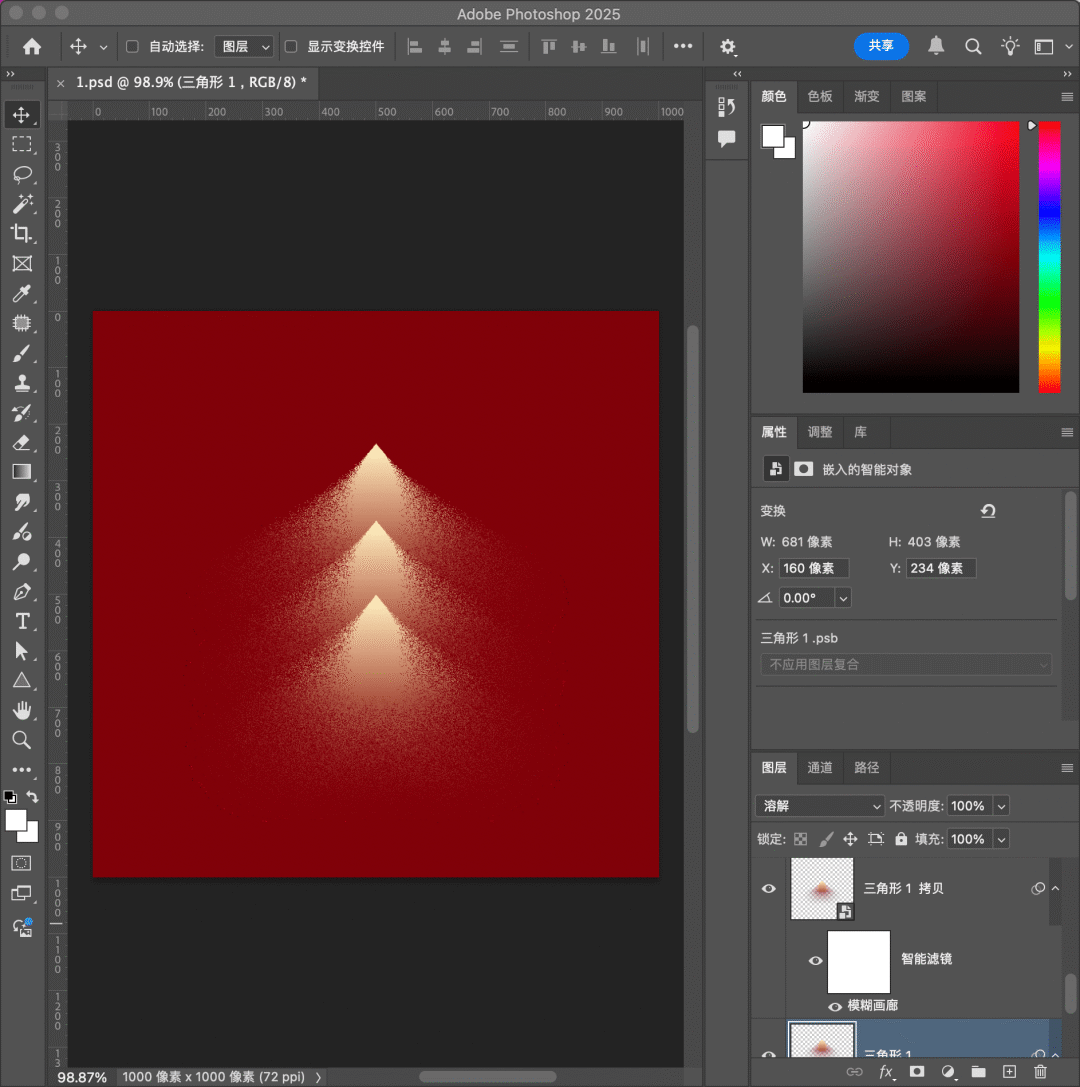Image resolution: width=1080 pixels, height=1087 pixels.
Task: Click the rainbow hue slider strip
Action: click(1049, 256)
